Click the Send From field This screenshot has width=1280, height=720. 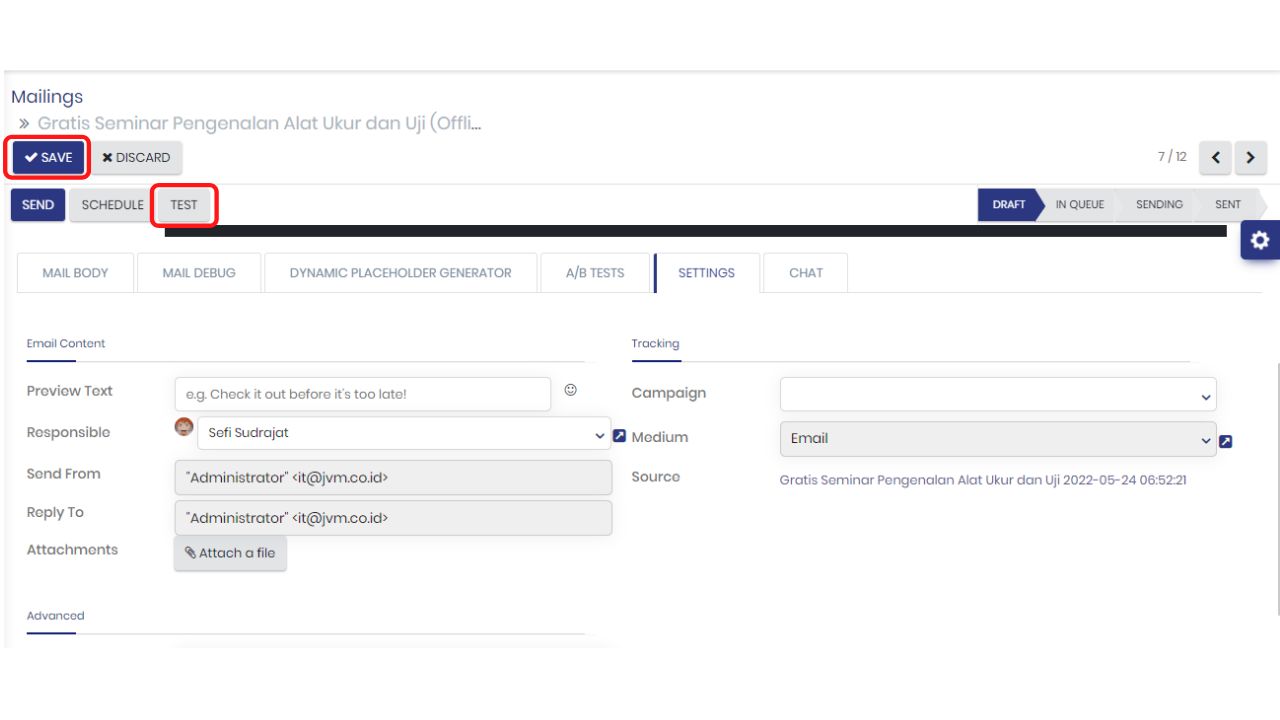pyautogui.click(x=393, y=478)
